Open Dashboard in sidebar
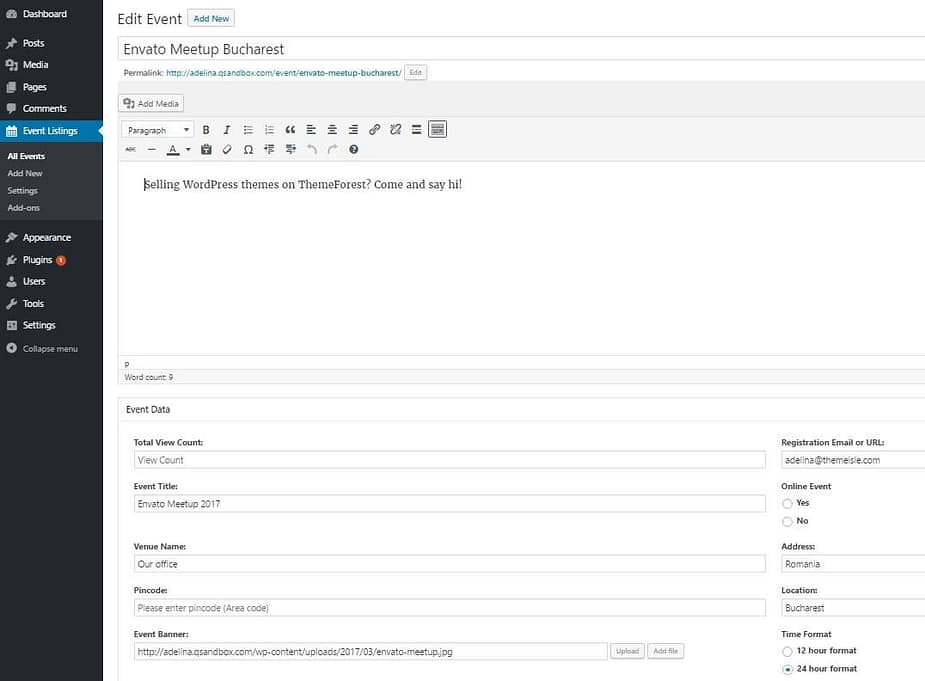 click(x=51, y=14)
